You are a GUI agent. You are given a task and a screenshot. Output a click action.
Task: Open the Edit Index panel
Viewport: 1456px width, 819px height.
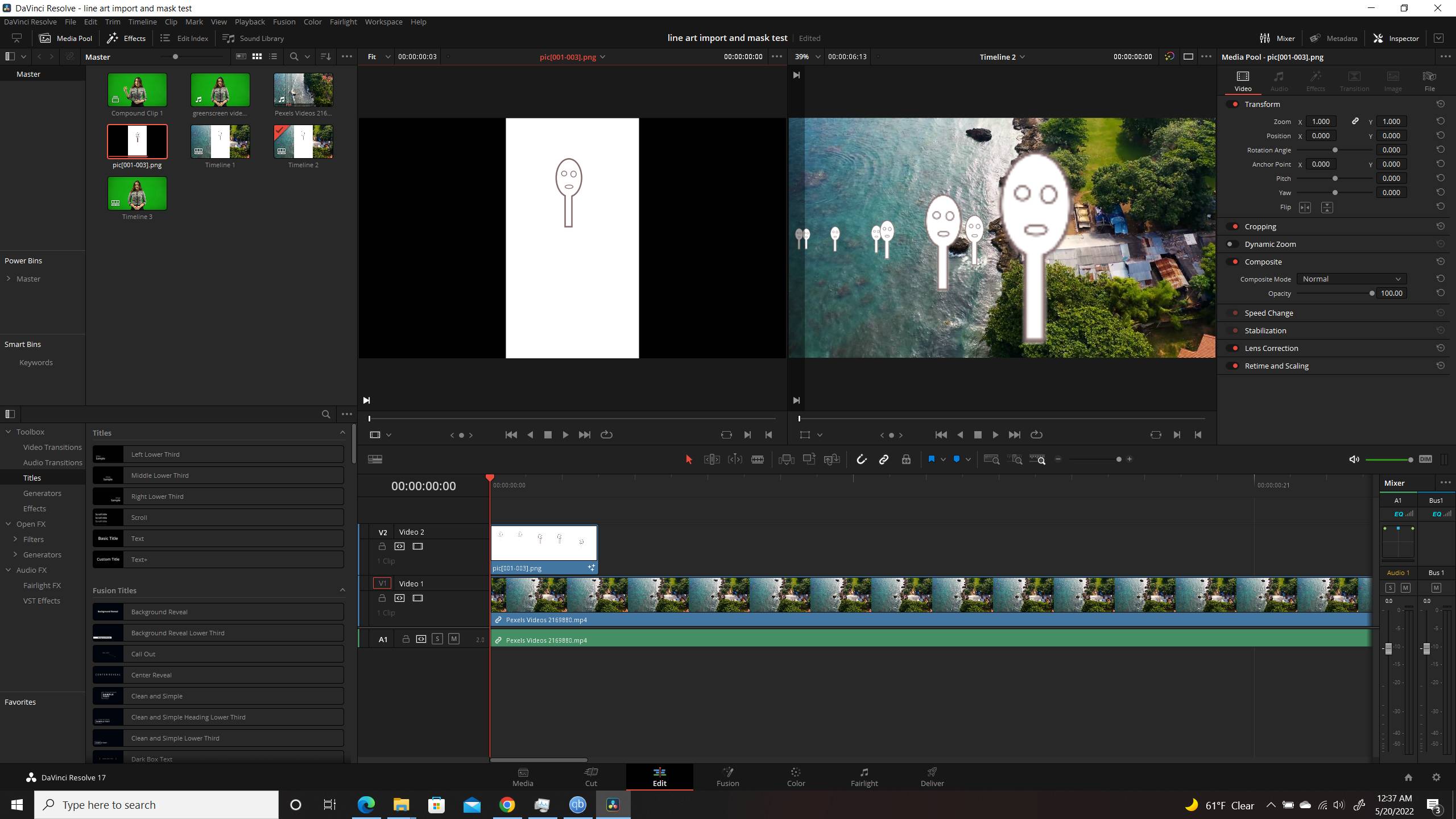click(x=184, y=38)
